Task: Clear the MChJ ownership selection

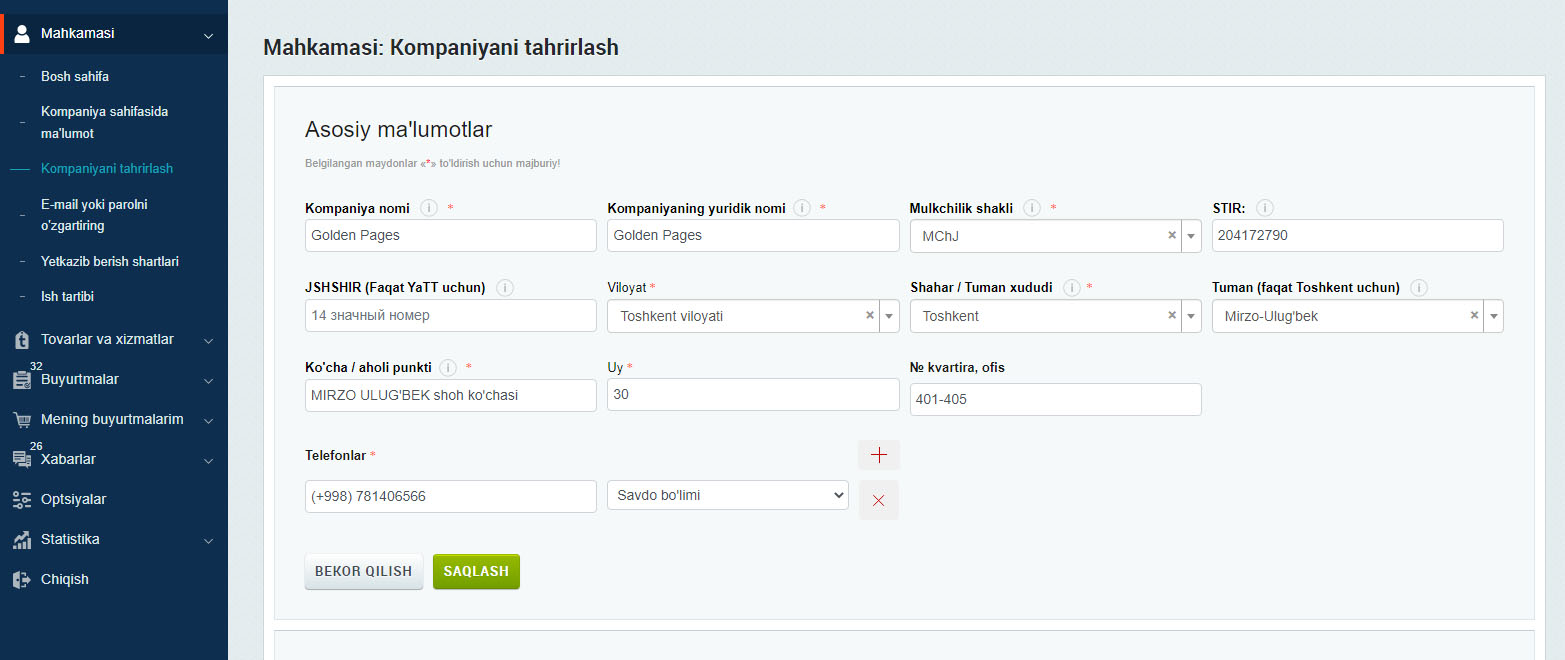Action: (x=1171, y=236)
